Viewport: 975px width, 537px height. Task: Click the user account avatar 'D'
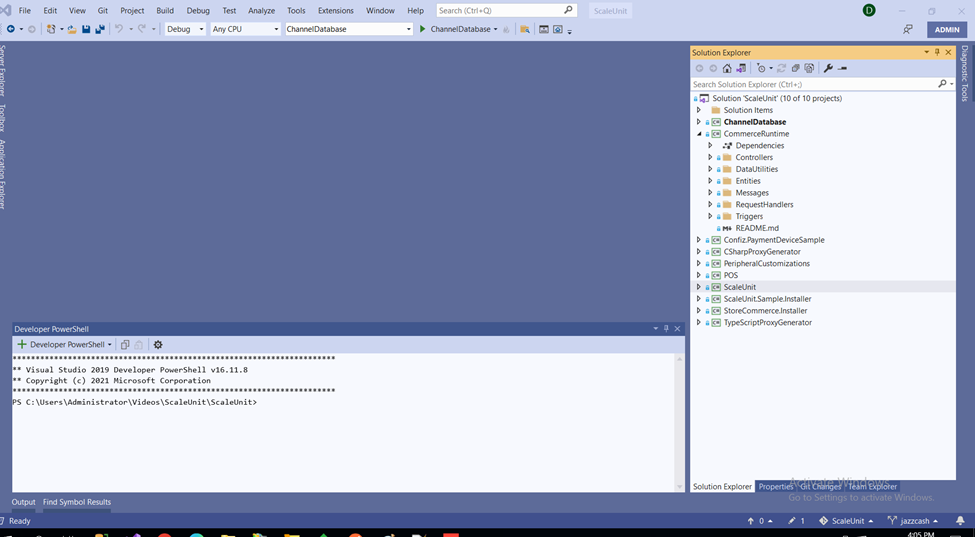[x=869, y=11]
